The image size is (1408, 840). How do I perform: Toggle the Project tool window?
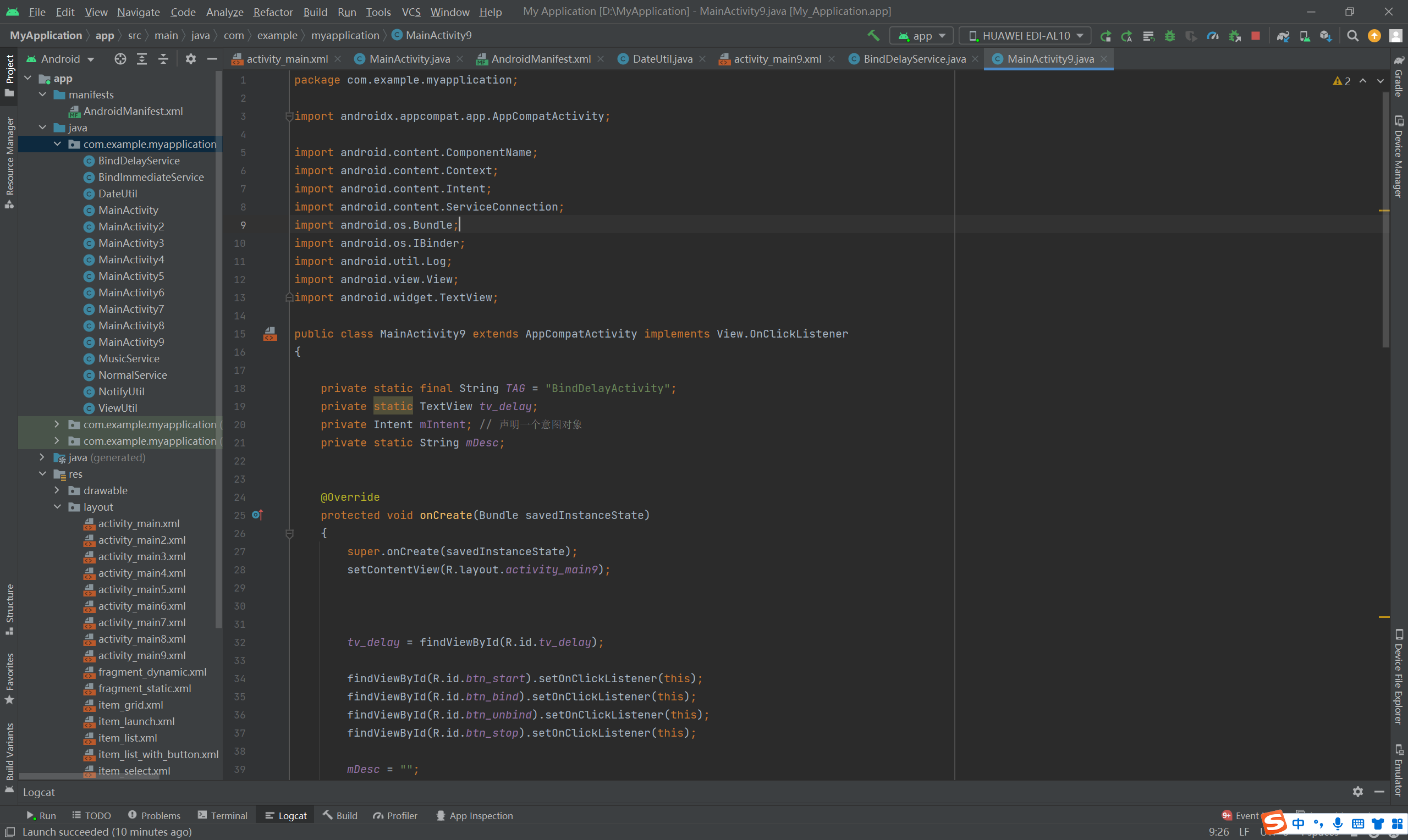pos(9,74)
